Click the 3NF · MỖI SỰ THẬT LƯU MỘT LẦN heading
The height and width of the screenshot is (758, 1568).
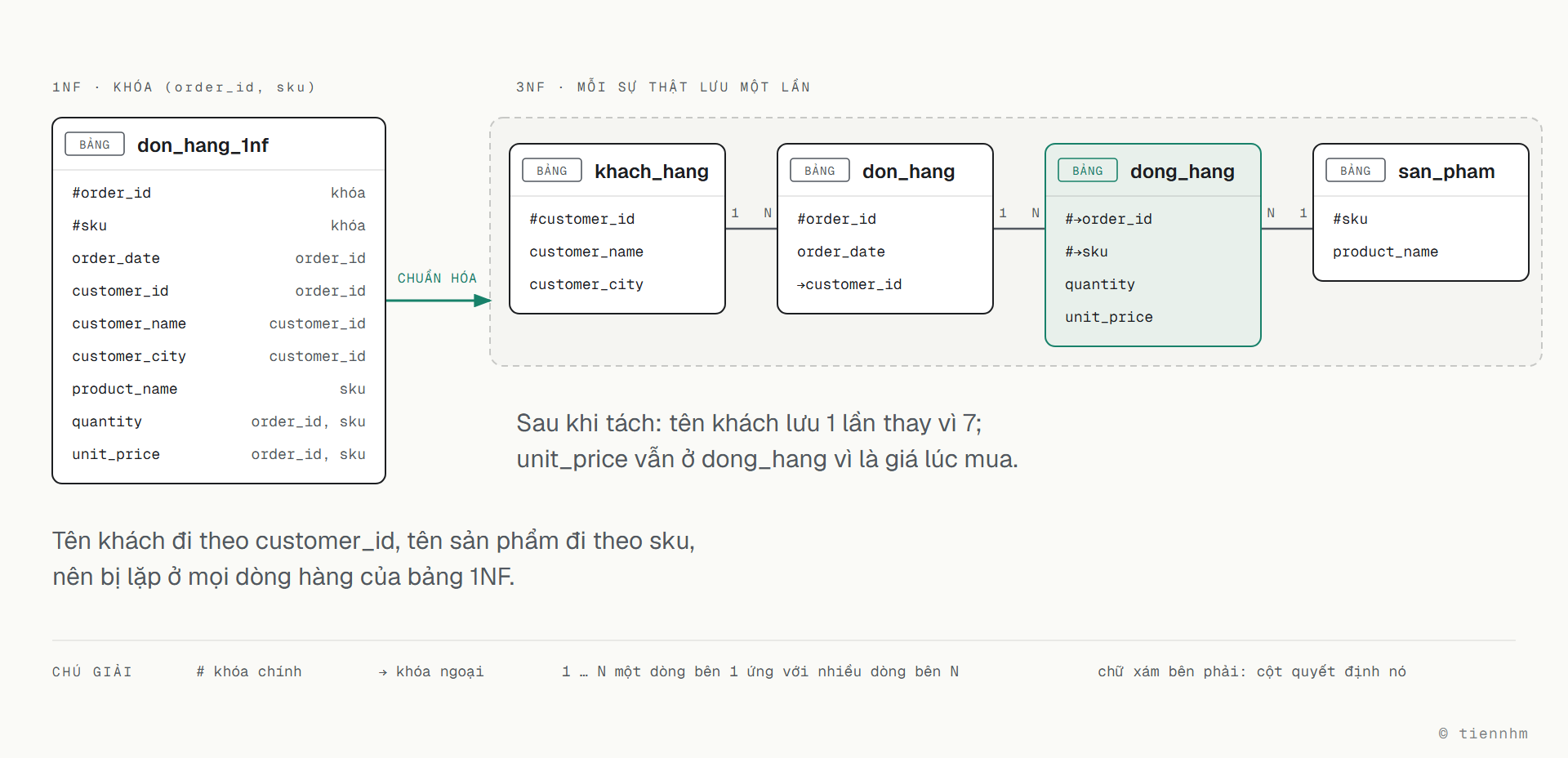tap(663, 87)
